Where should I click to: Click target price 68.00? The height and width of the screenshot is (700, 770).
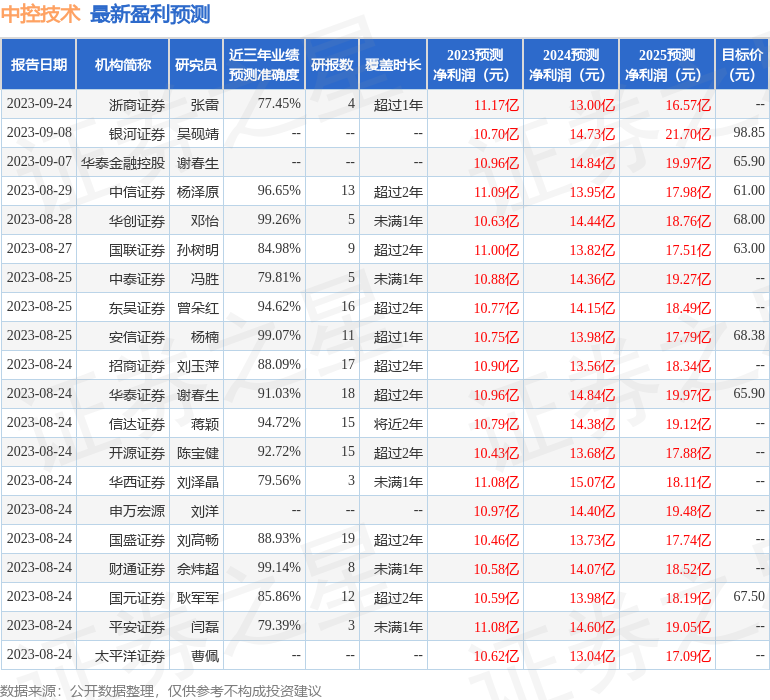[749, 220]
